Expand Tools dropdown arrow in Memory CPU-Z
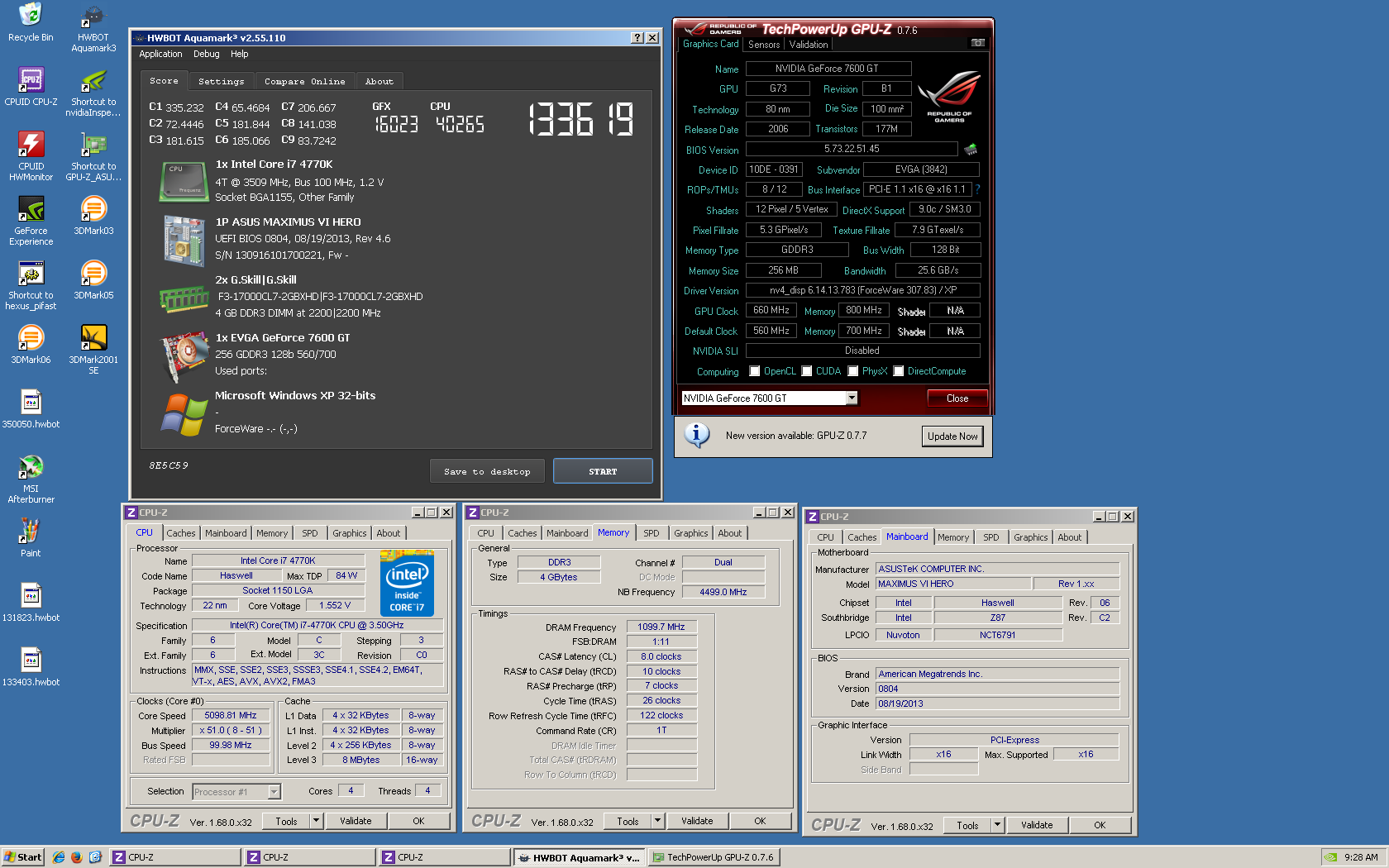The image size is (1389, 868). click(657, 821)
